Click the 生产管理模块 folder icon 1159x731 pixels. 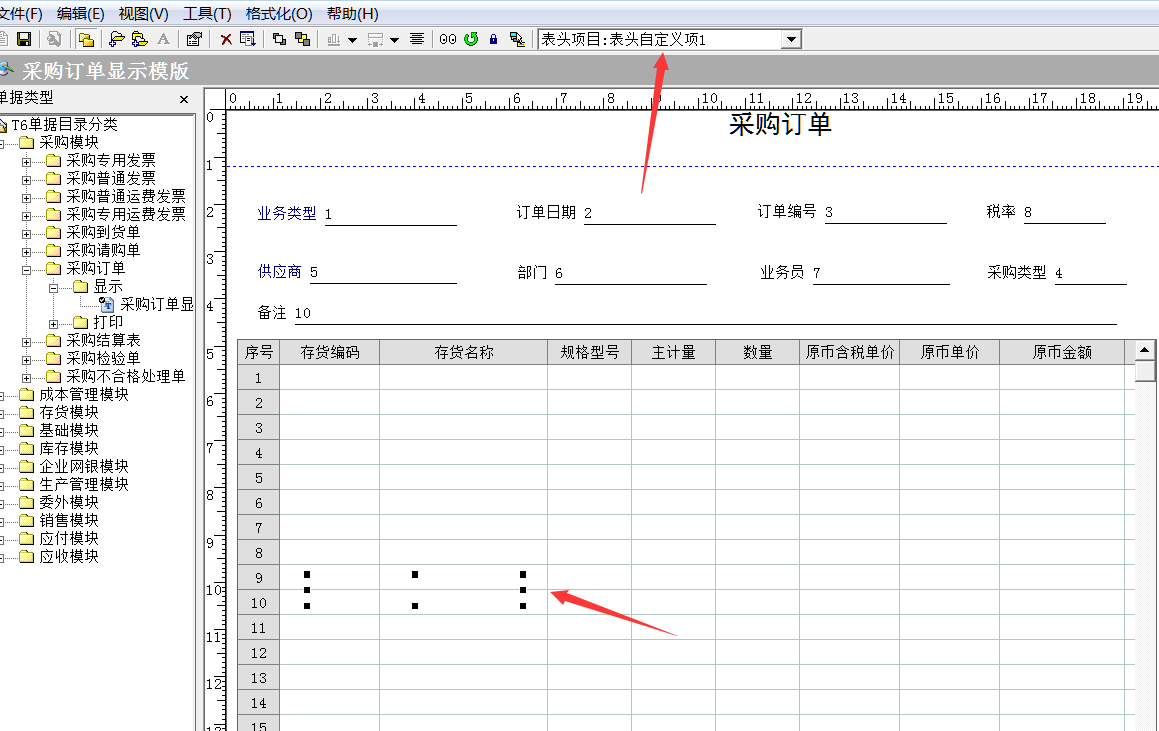[x=27, y=484]
